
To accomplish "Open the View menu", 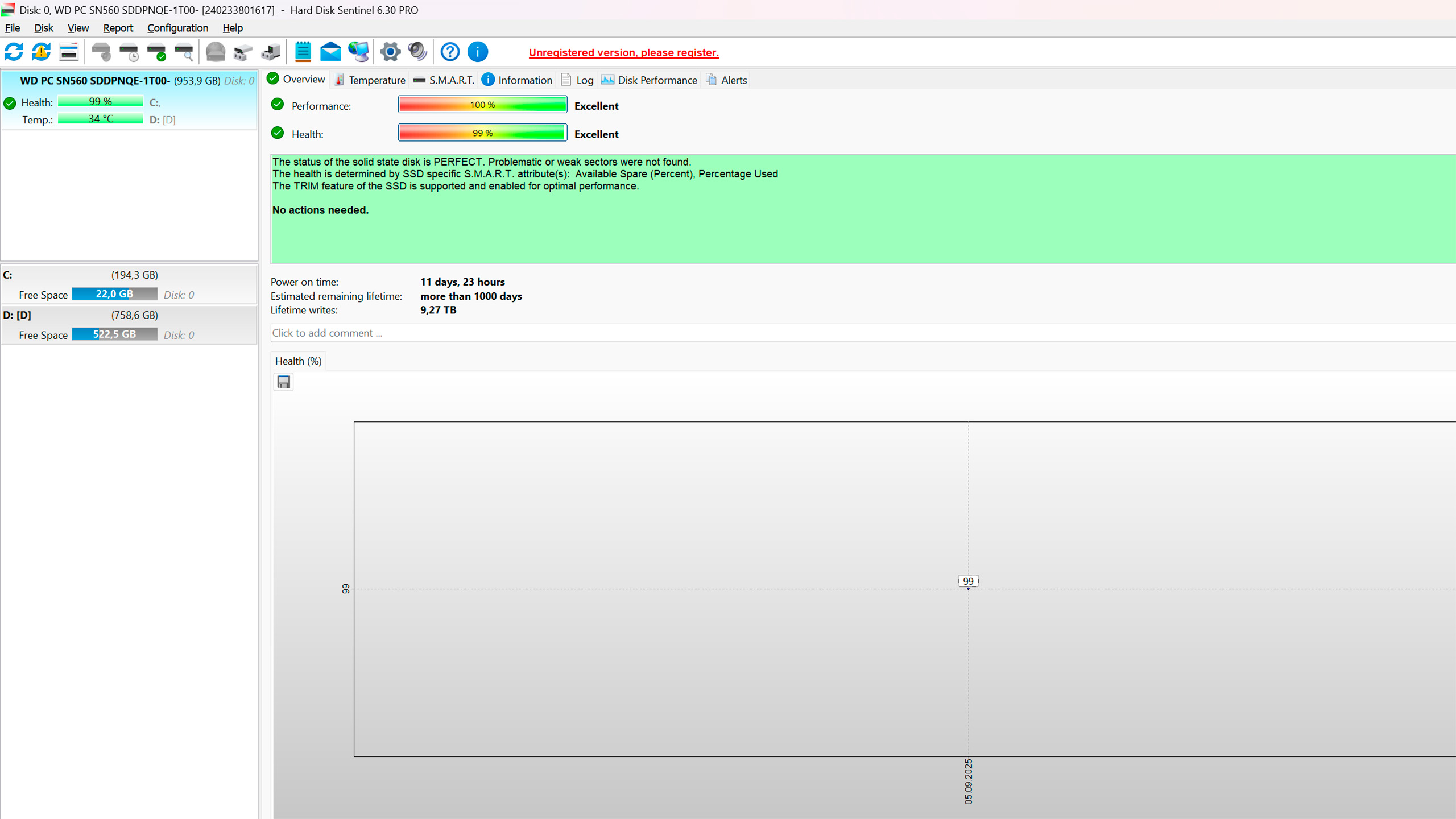I will point(78,28).
